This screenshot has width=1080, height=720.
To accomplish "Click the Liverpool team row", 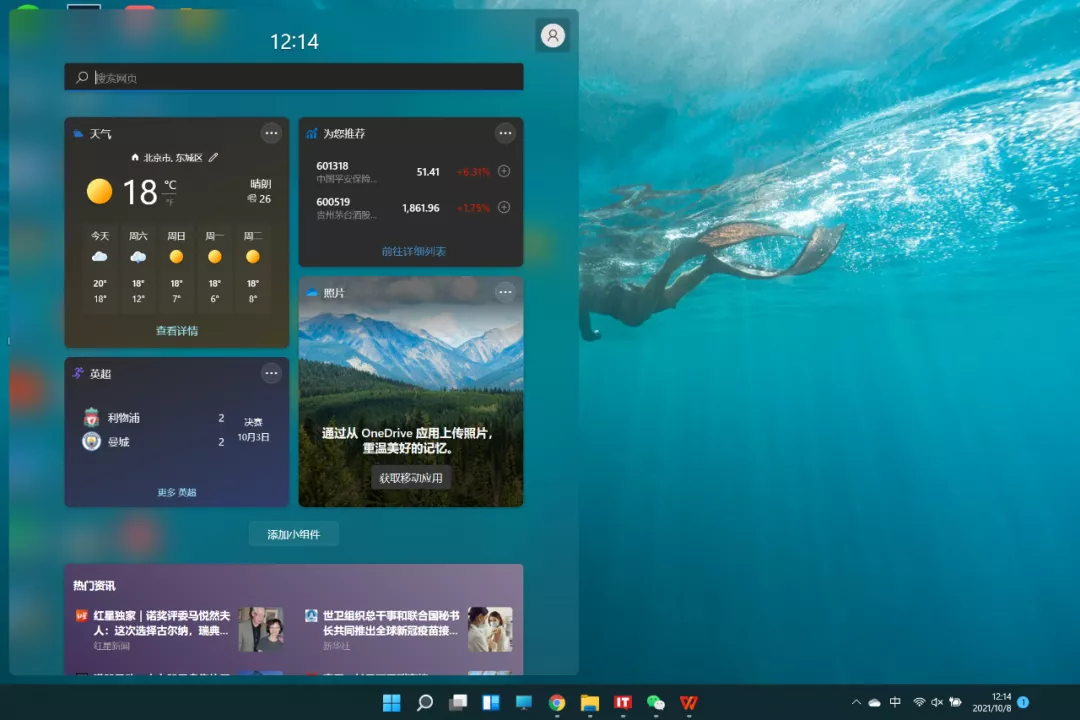I will pos(155,418).
